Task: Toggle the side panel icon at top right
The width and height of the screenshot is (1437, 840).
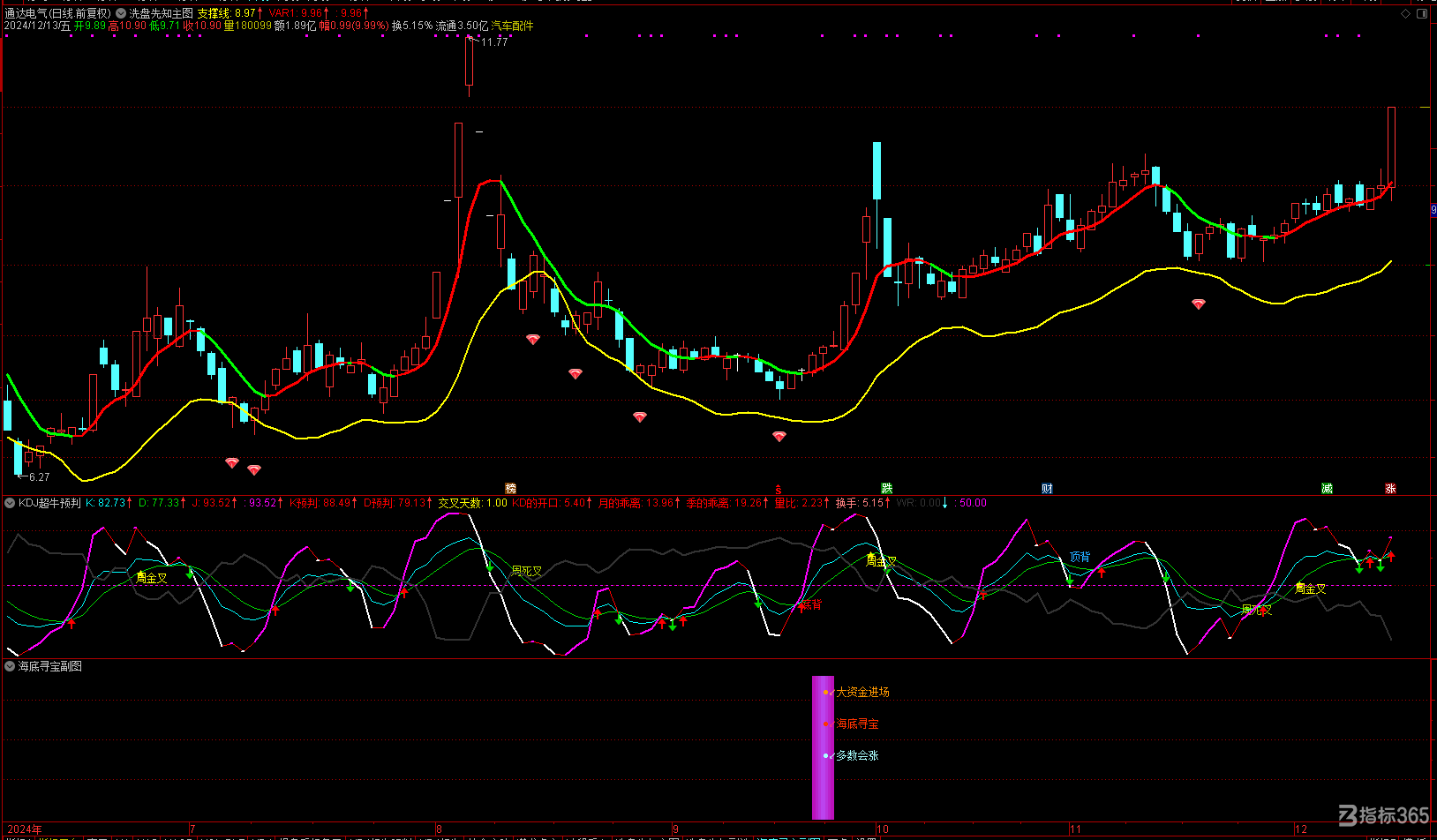Action: tap(1422, 13)
